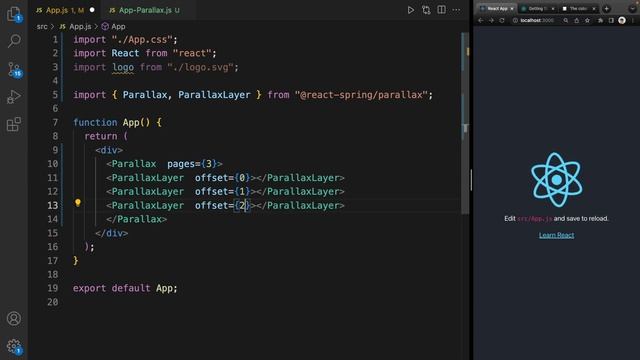Toggle the browser side panel icon
This screenshot has height=360, width=640.
click(611, 20)
